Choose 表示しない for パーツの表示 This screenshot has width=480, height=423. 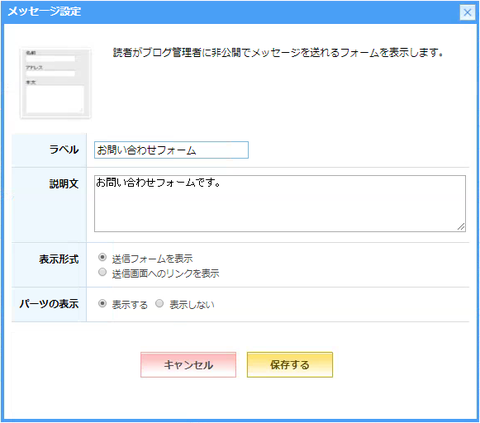tap(160, 304)
